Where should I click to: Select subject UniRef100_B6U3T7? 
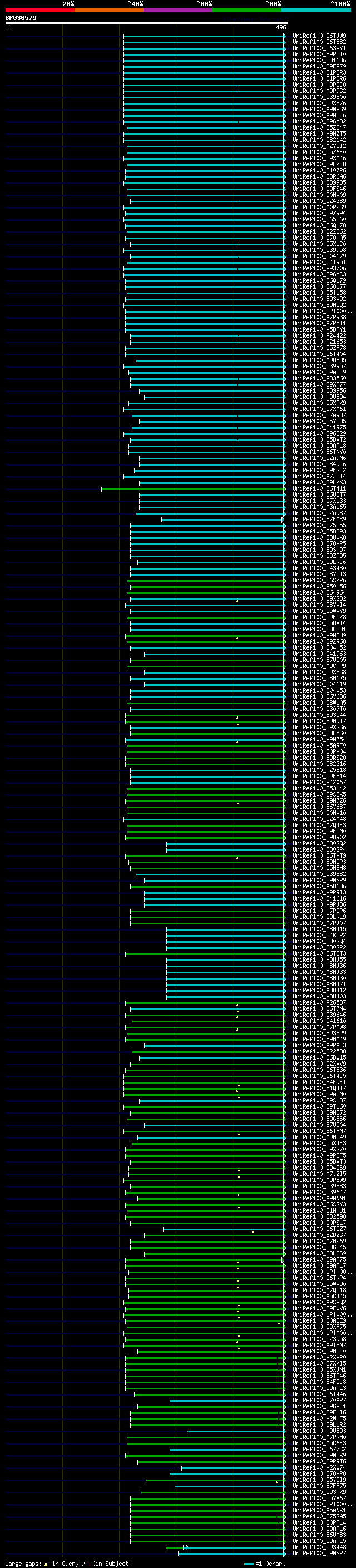(x=319, y=495)
